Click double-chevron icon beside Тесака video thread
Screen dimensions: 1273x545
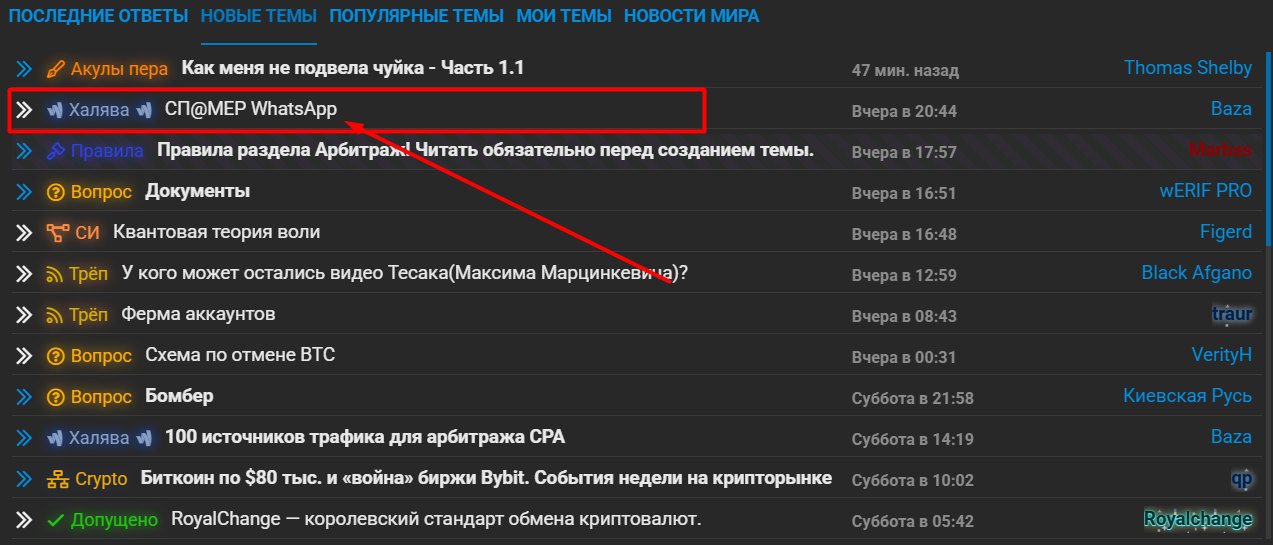point(24,274)
